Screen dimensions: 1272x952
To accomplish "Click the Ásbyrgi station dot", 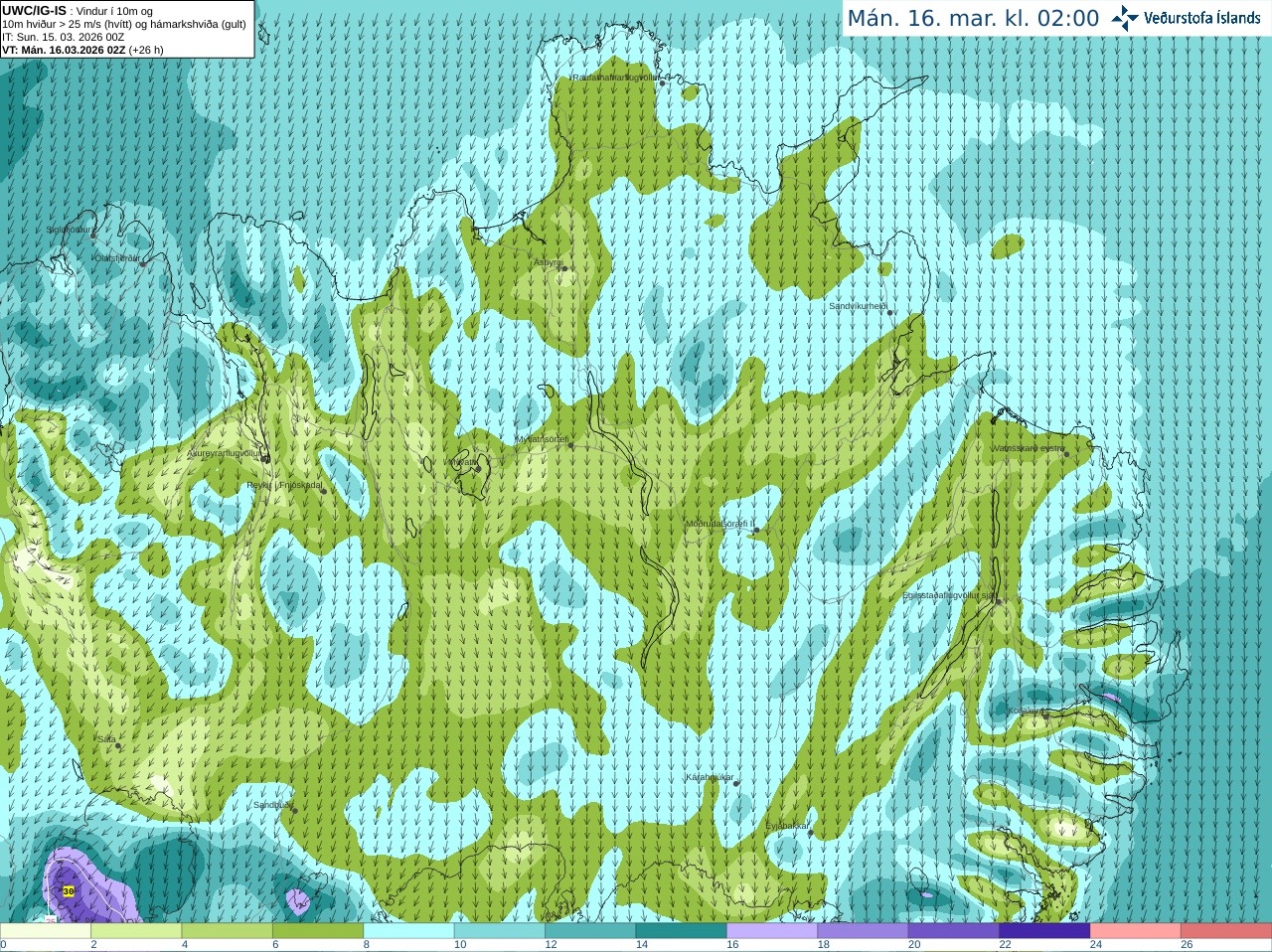I will click(x=563, y=268).
